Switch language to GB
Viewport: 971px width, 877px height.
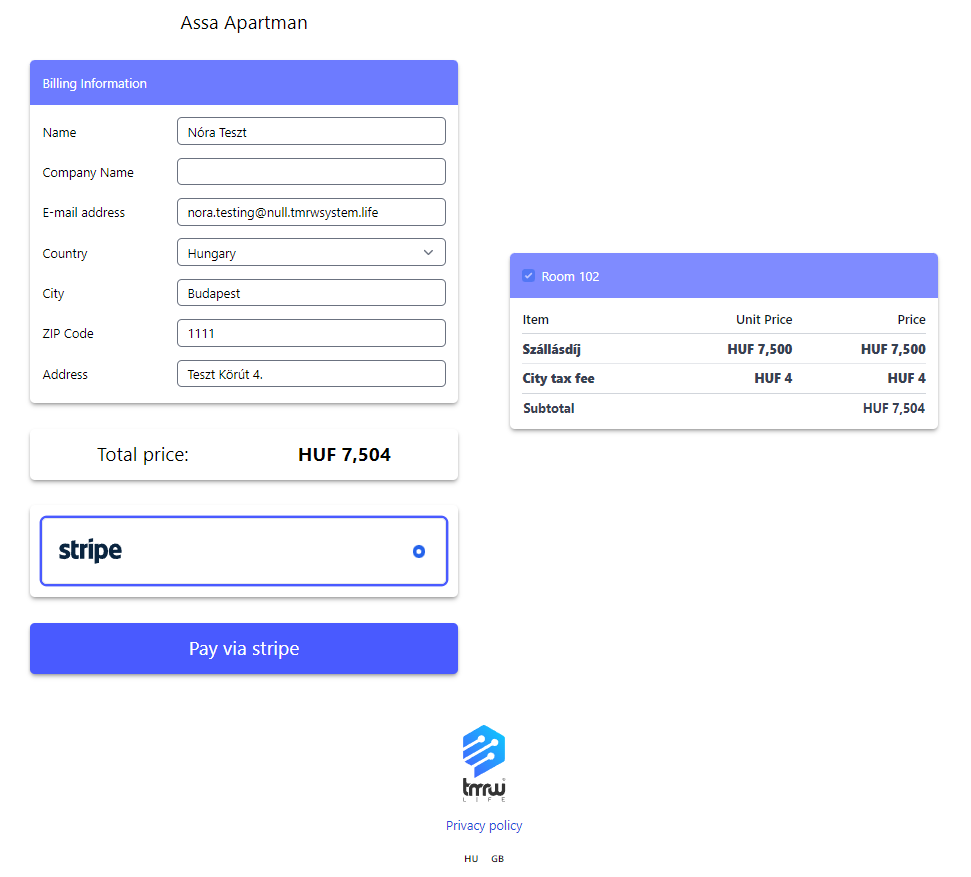coord(497,859)
